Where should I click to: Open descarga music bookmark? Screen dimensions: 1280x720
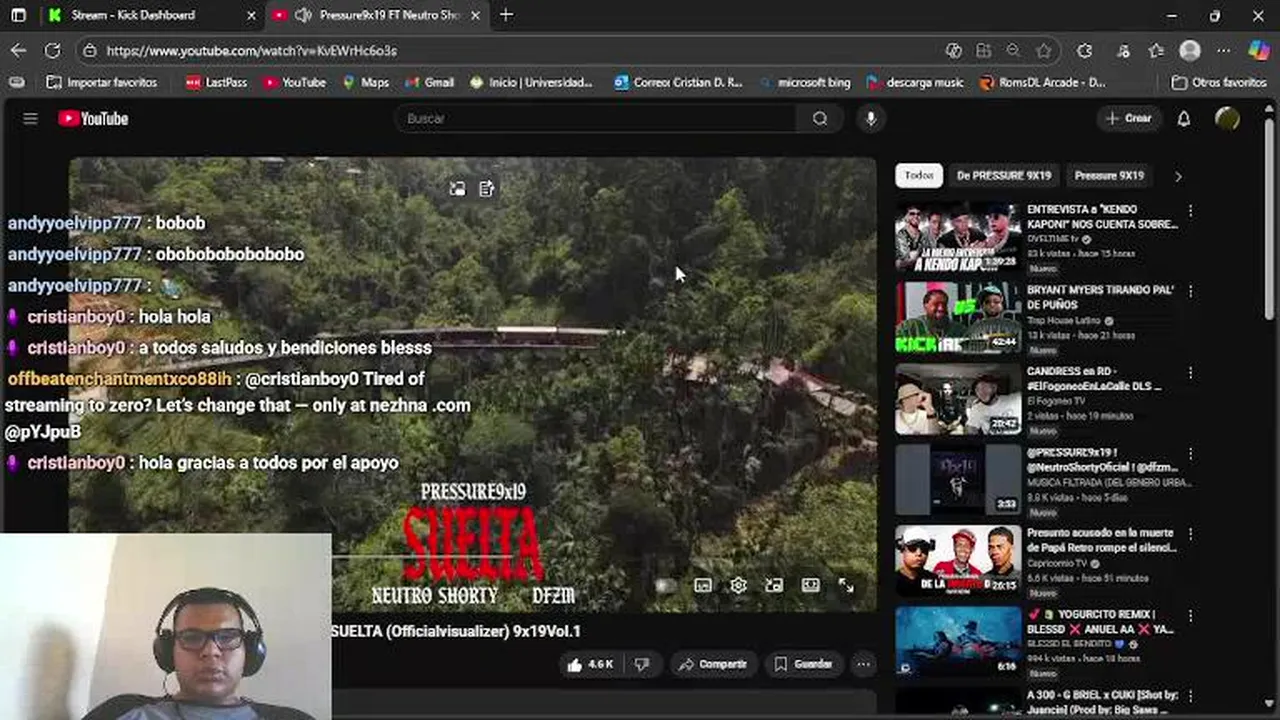click(915, 82)
